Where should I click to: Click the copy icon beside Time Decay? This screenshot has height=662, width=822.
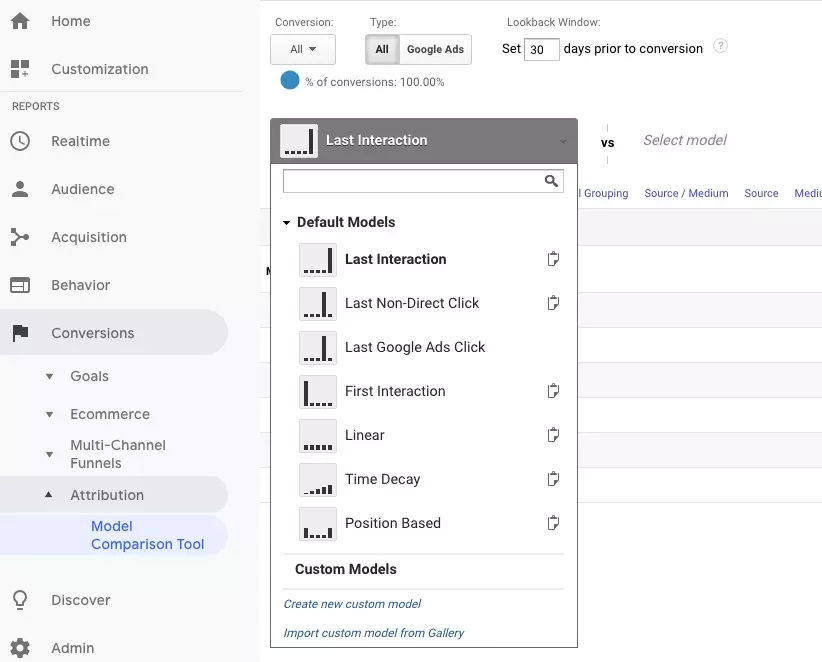tap(553, 479)
